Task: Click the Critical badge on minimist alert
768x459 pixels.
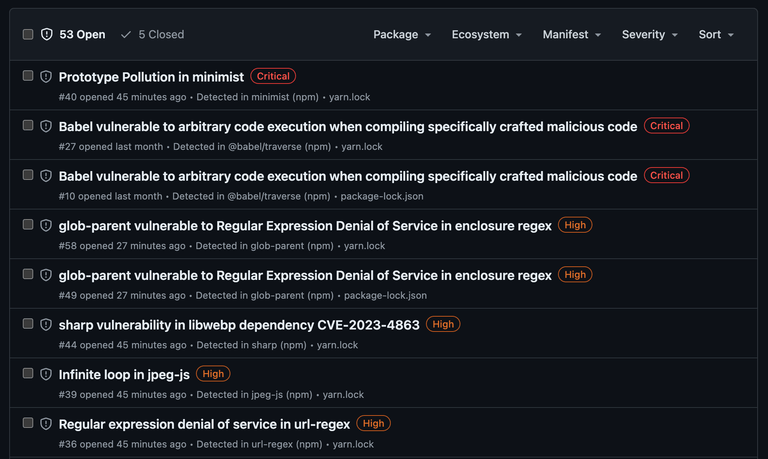Action: pos(273,76)
